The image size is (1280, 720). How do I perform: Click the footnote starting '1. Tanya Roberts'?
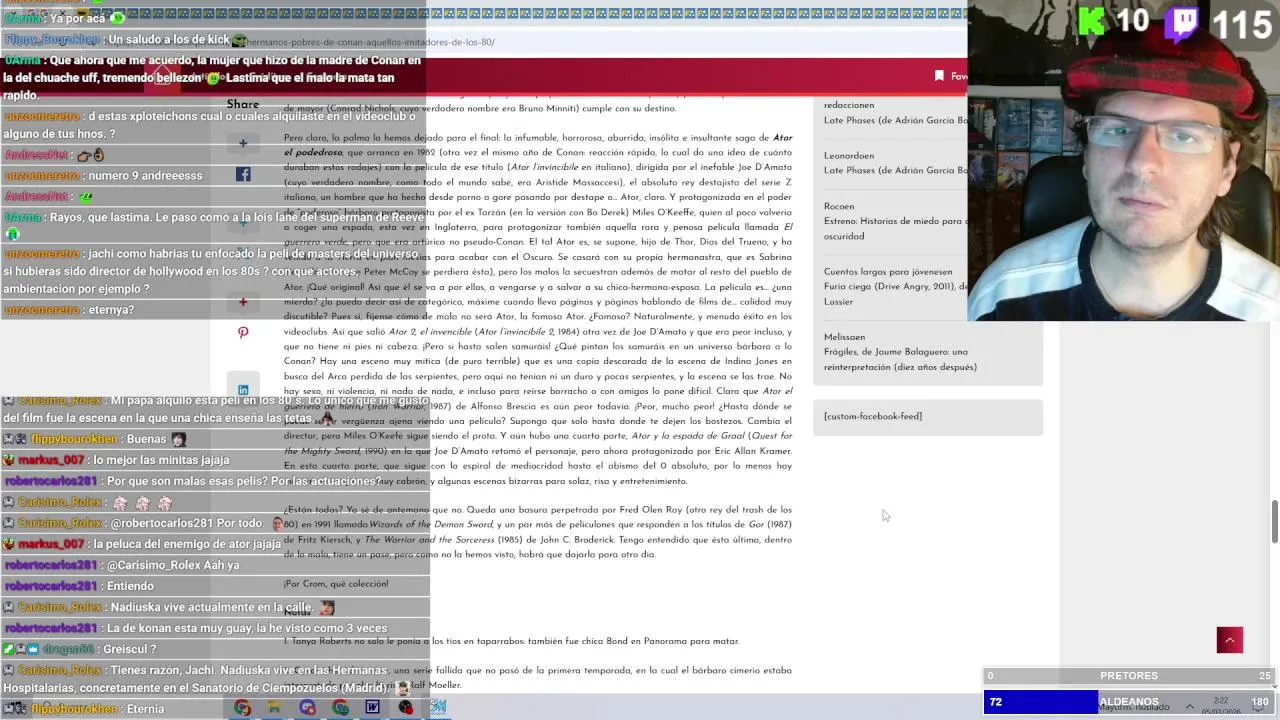[511, 641]
